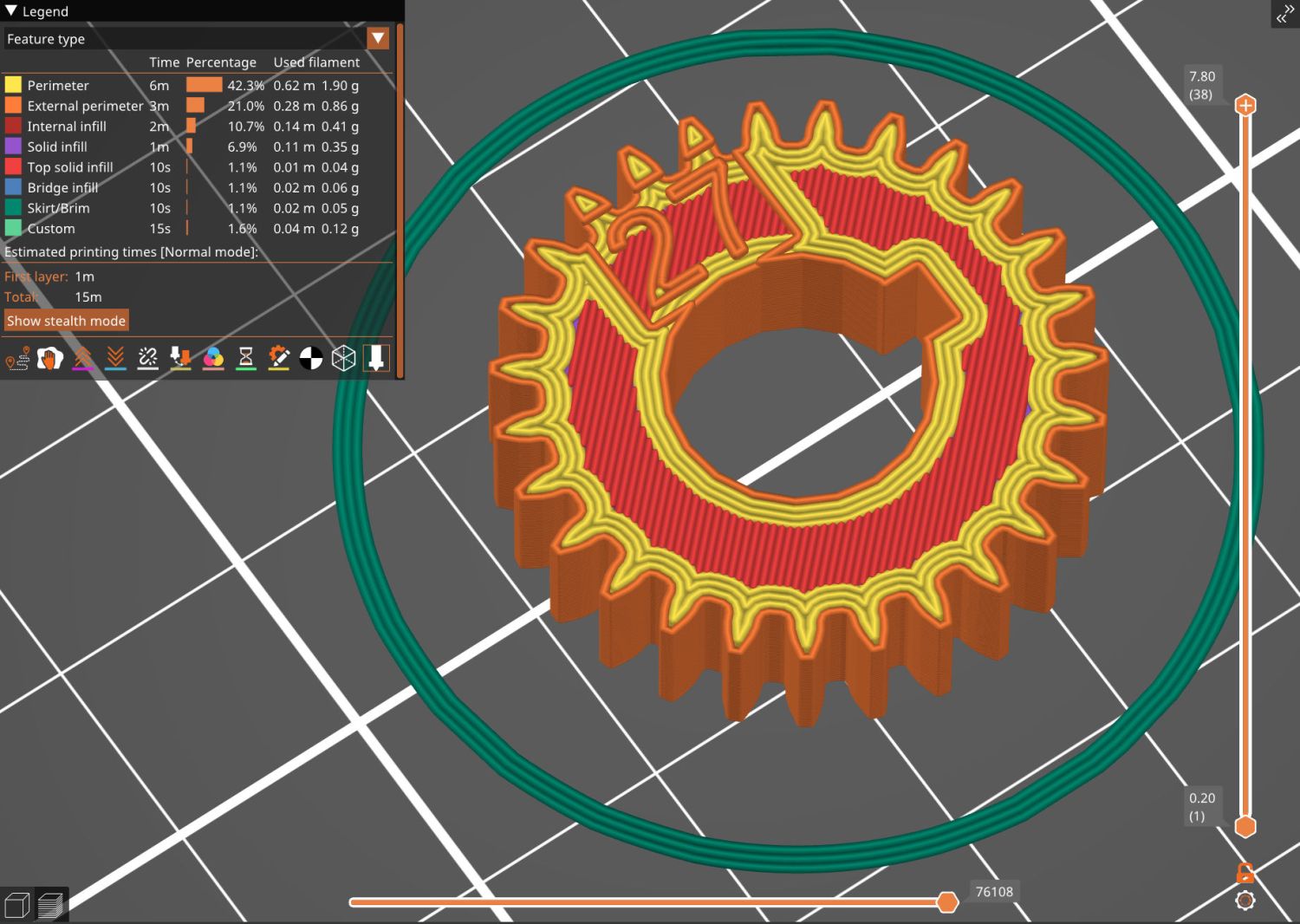The image size is (1300, 924).
Task: Collapse the right sidebar panel
Action: [x=1284, y=14]
